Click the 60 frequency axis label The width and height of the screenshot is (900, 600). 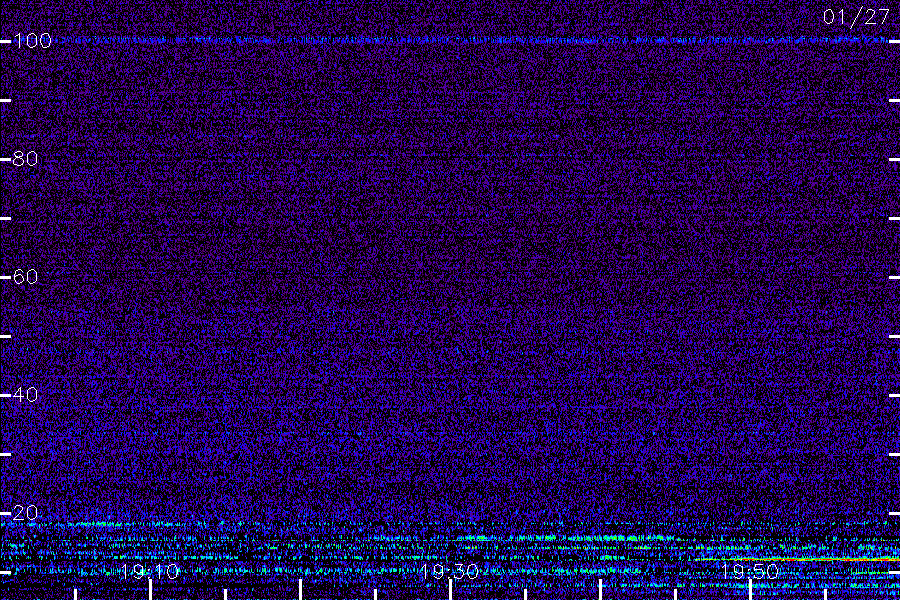(x=25, y=277)
